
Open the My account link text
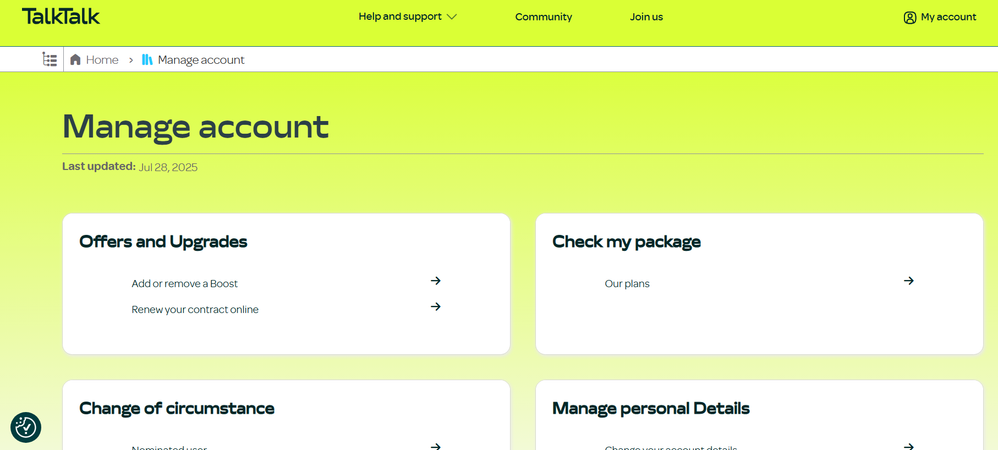pyautogui.click(x=948, y=17)
